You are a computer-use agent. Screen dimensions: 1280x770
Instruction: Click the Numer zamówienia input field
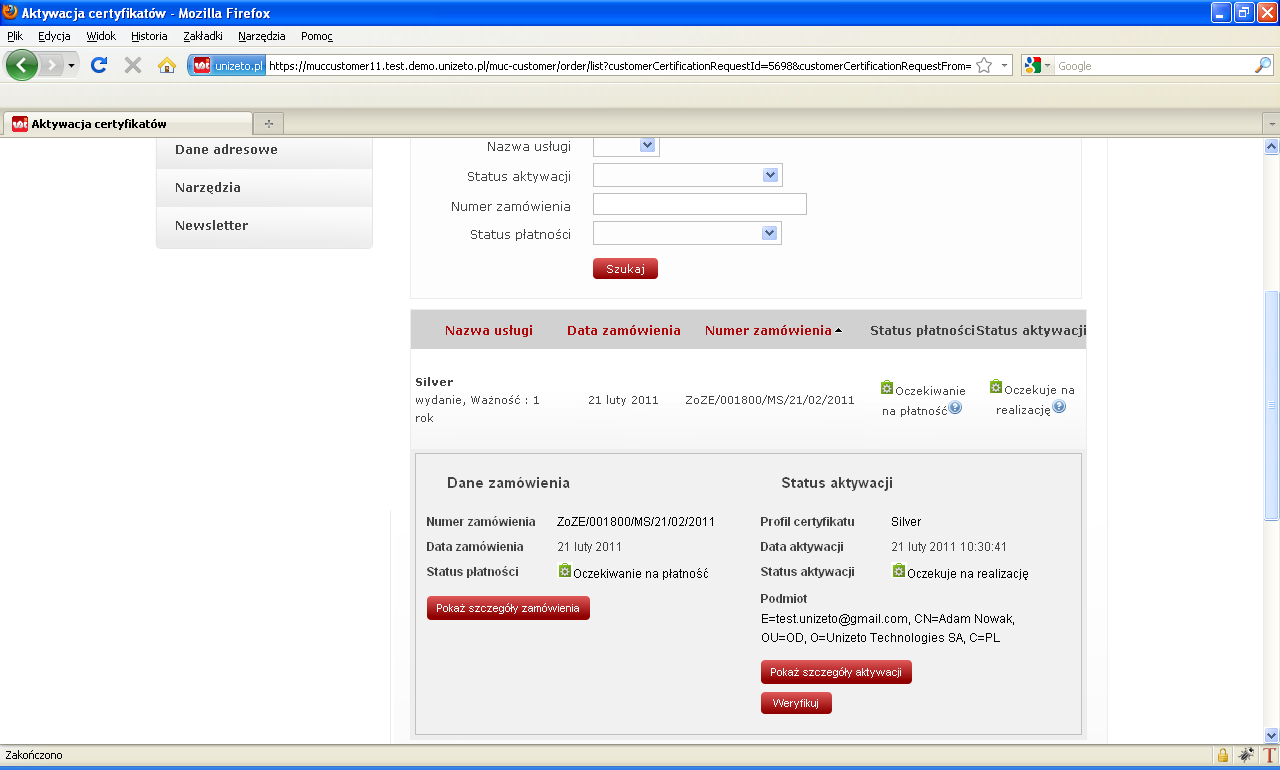700,204
